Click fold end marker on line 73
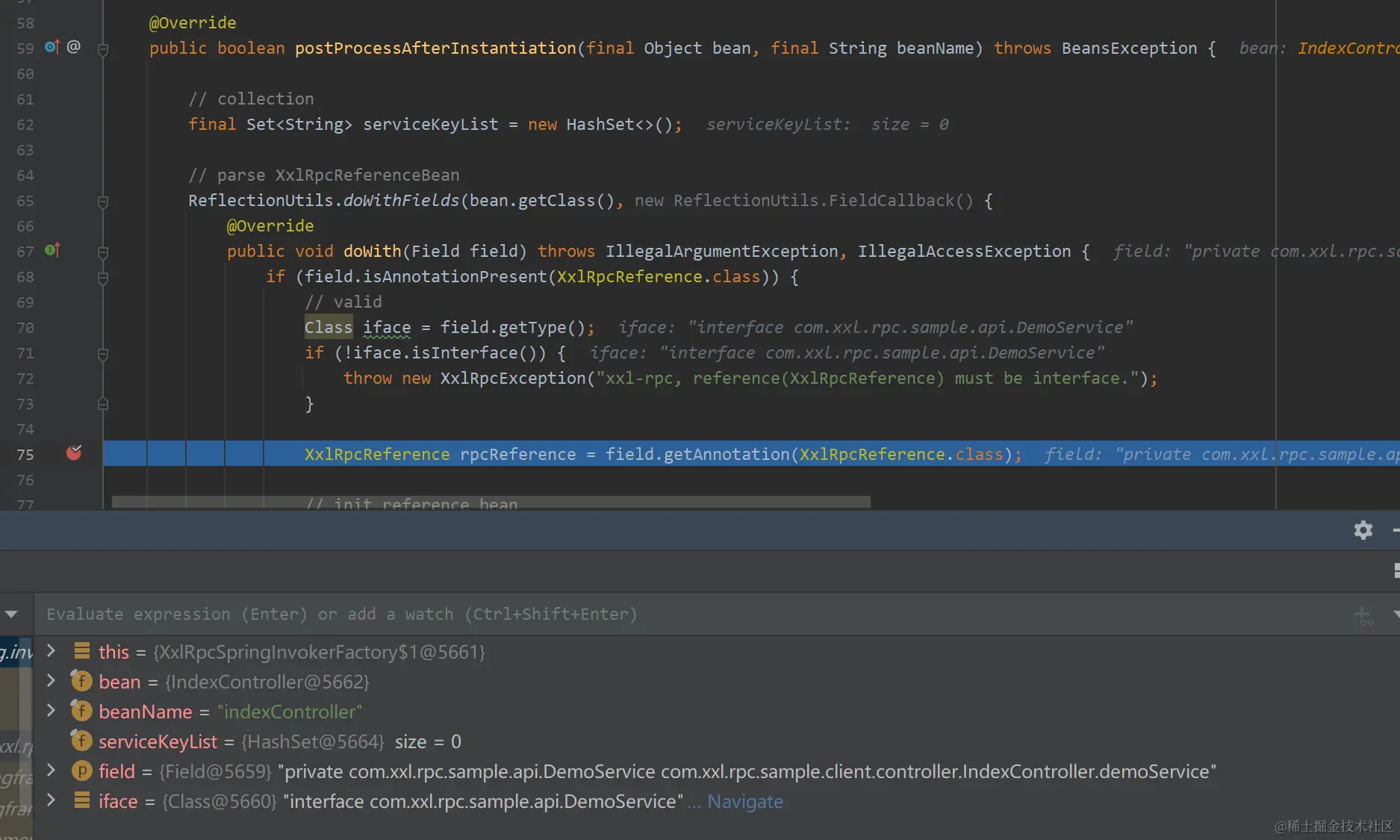The width and height of the screenshot is (1400, 840). click(x=103, y=404)
